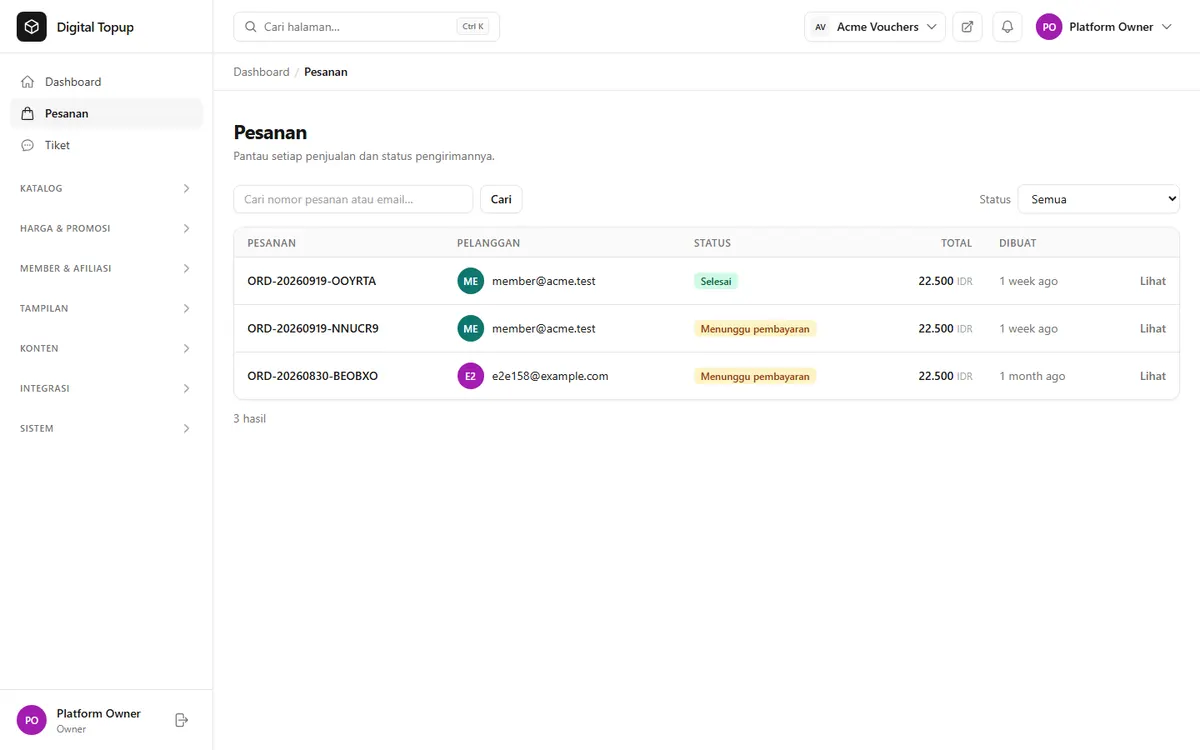
Task: Click Lihat for order NNUCR9
Action: [1153, 329]
